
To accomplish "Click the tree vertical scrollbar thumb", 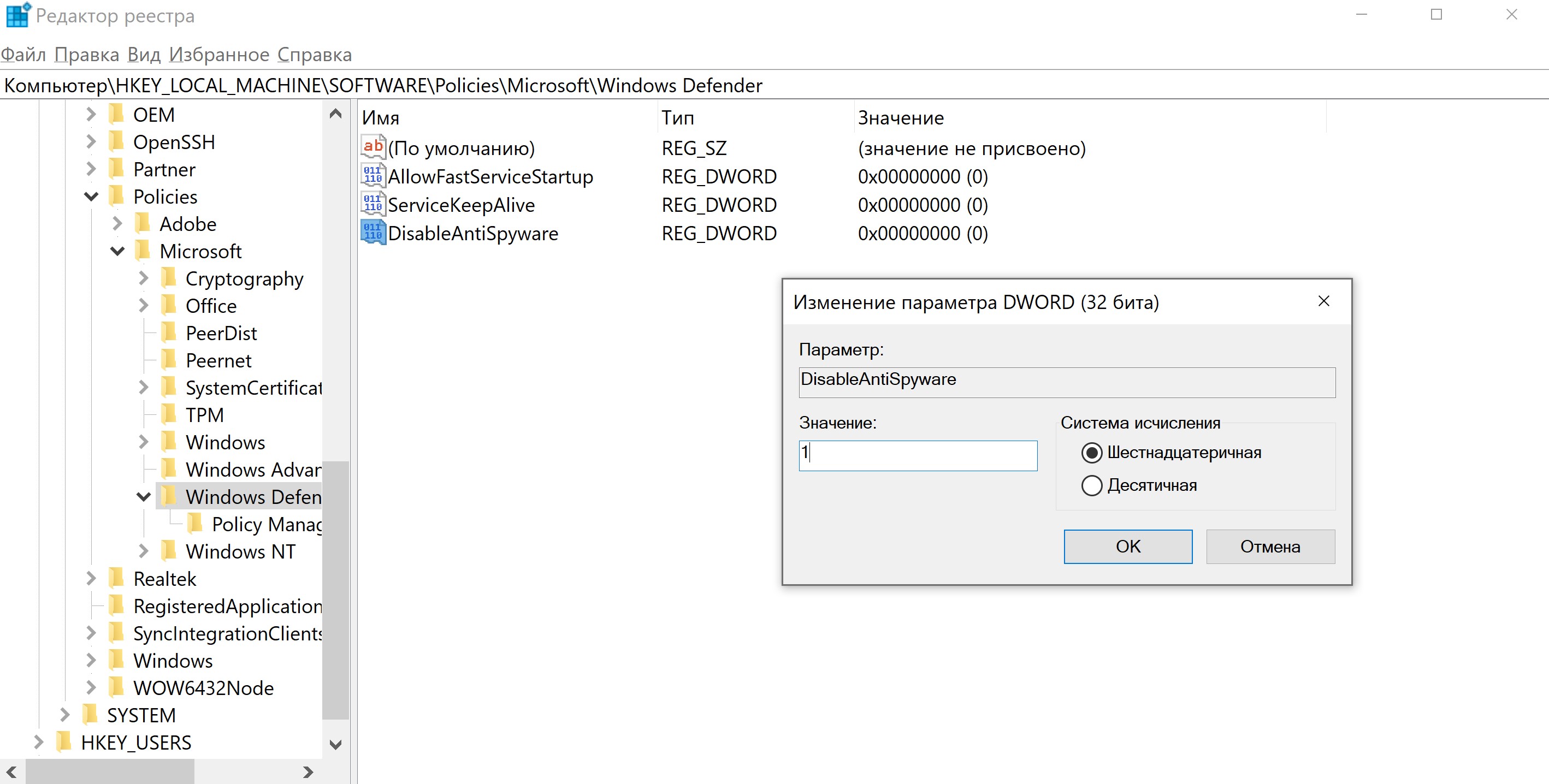I will (x=335, y=590).
